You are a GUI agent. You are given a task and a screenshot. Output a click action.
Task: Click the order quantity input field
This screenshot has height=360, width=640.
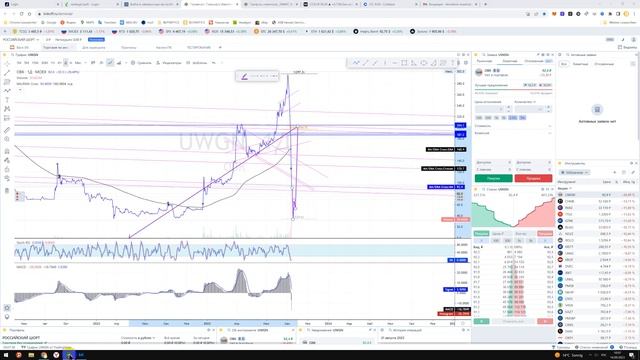coord(530,109)
